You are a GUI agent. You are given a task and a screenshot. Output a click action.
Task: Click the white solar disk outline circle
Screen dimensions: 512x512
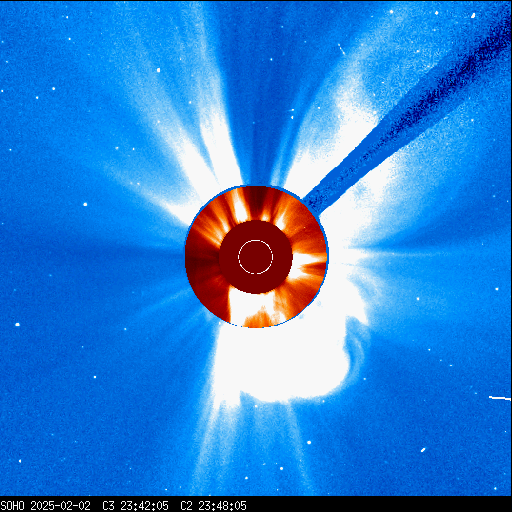click(256, 257)
